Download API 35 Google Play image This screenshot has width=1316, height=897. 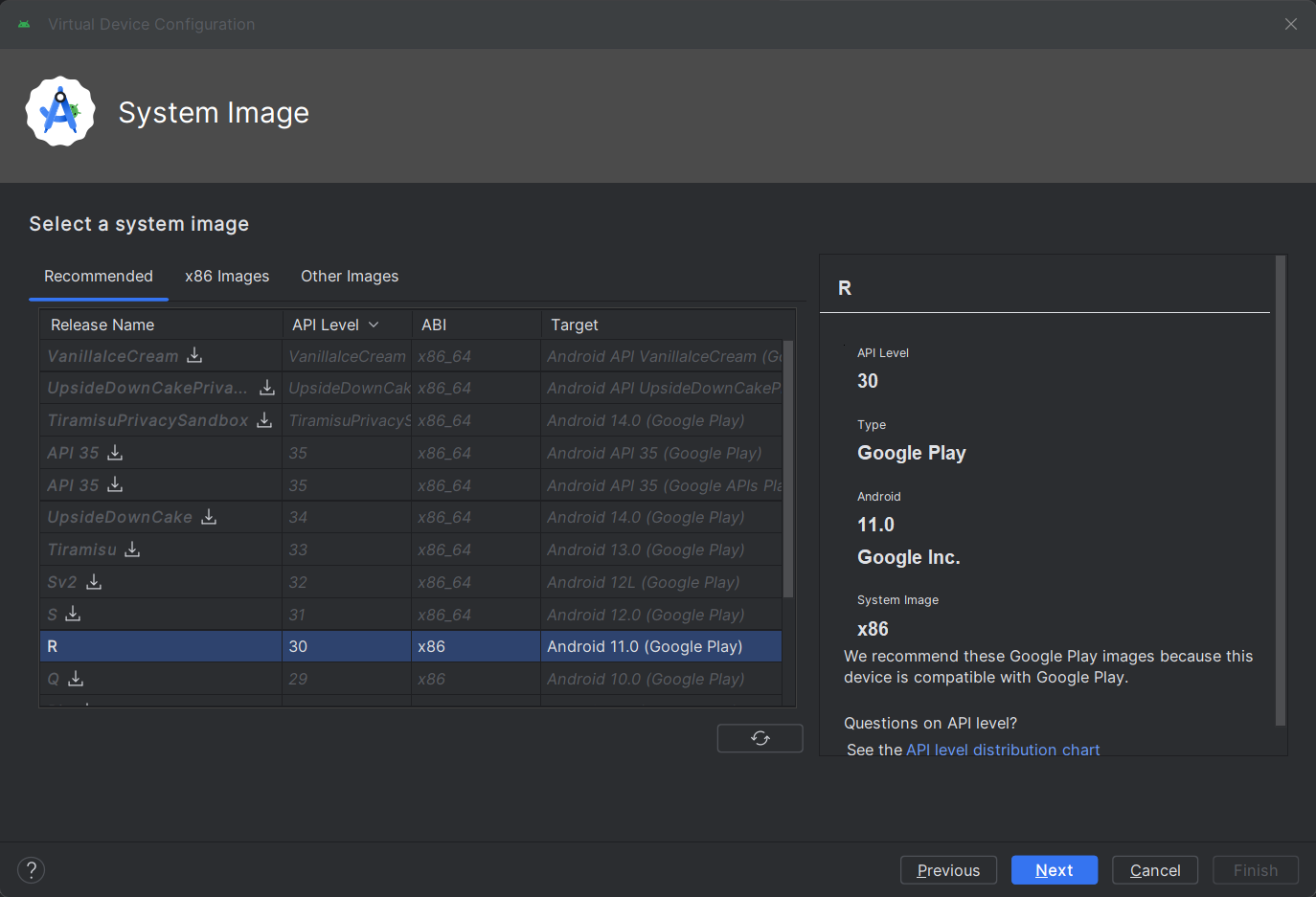115,452
